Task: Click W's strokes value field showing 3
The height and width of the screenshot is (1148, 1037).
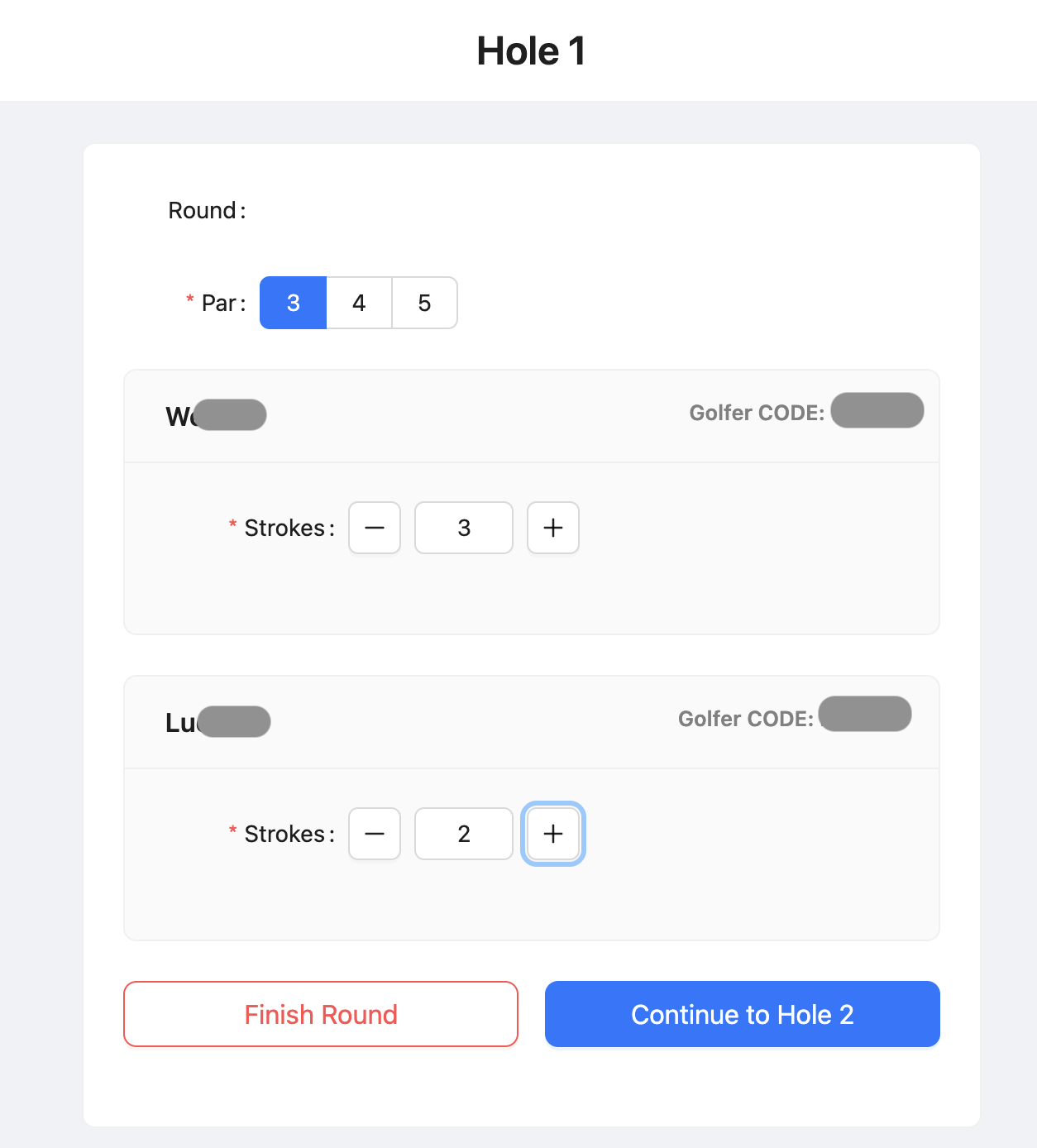Action: tap(463, 528)
